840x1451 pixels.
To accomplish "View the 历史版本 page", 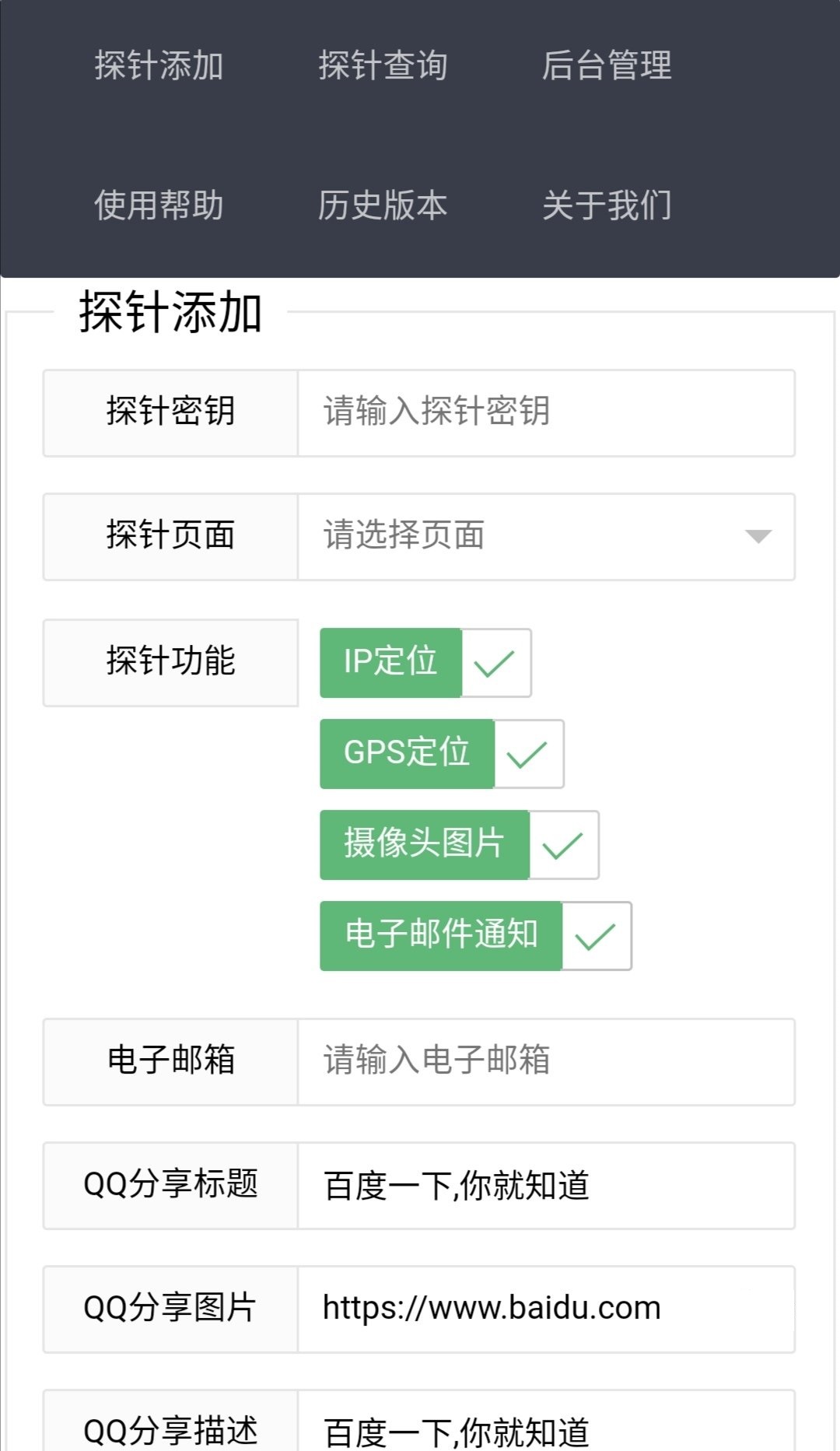I will tap(383, 205).
